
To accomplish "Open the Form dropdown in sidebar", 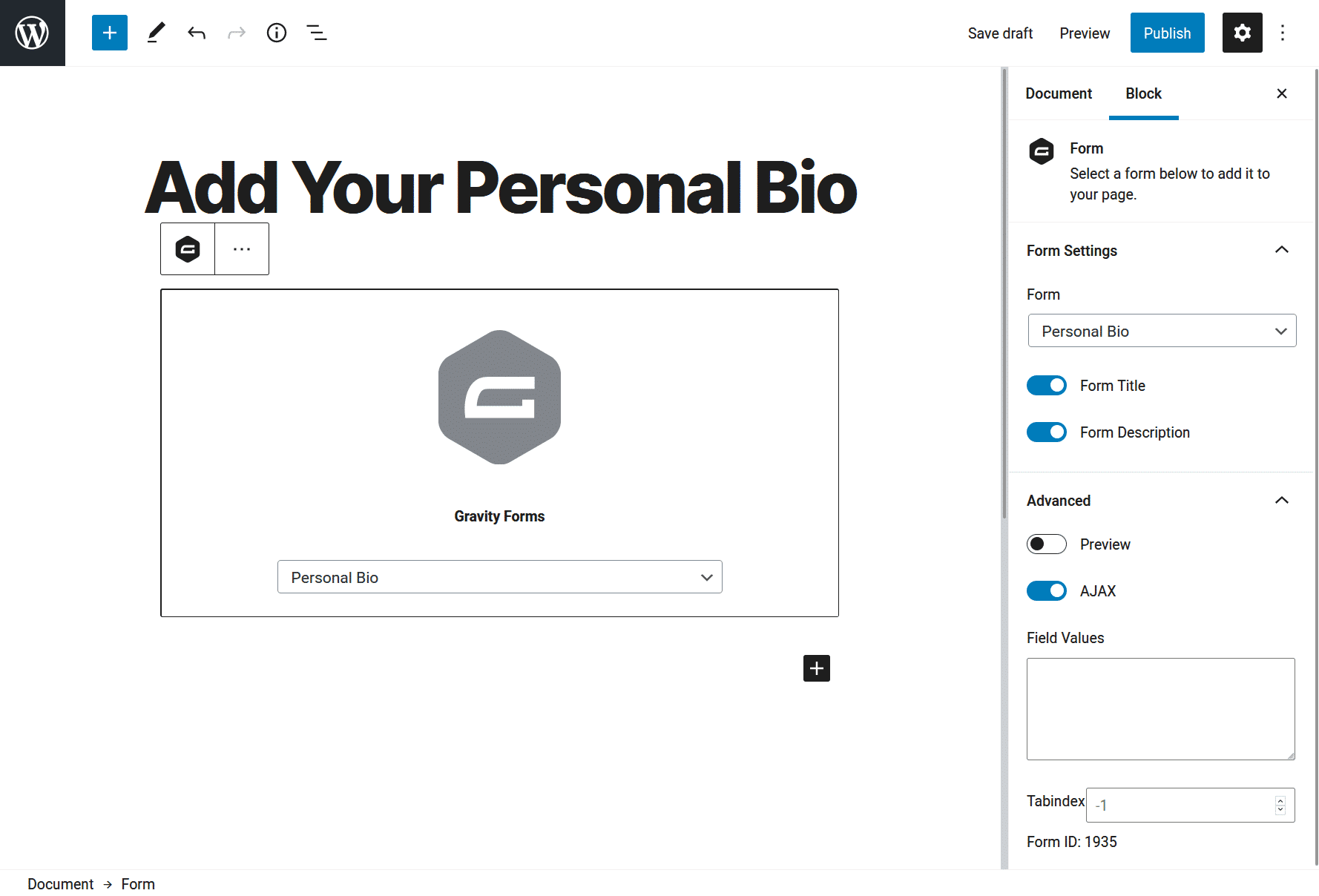I will [x=1162, y=331].
